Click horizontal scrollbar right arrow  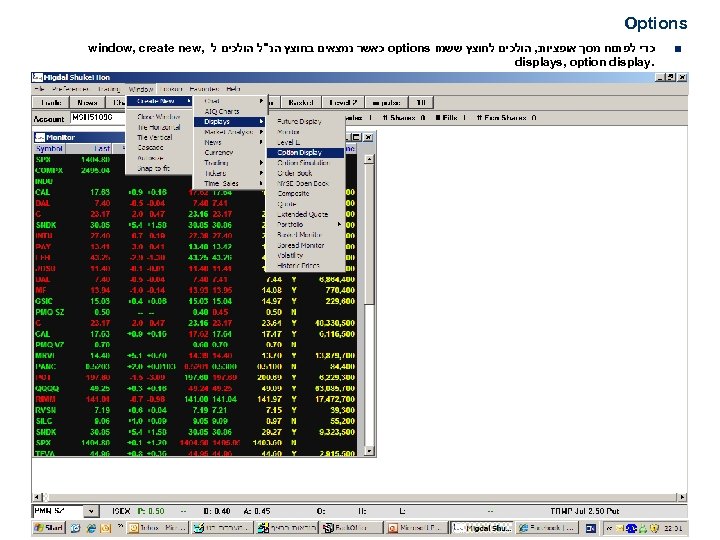[682, 497]
